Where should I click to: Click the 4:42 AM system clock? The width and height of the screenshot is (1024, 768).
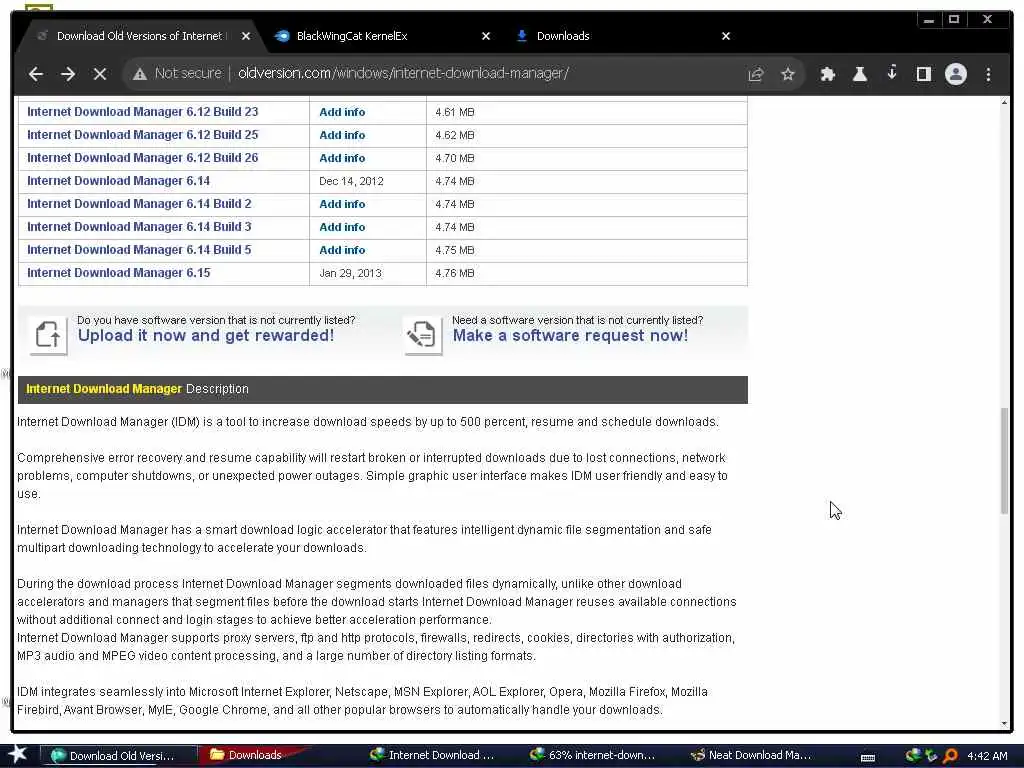point(987,756)
